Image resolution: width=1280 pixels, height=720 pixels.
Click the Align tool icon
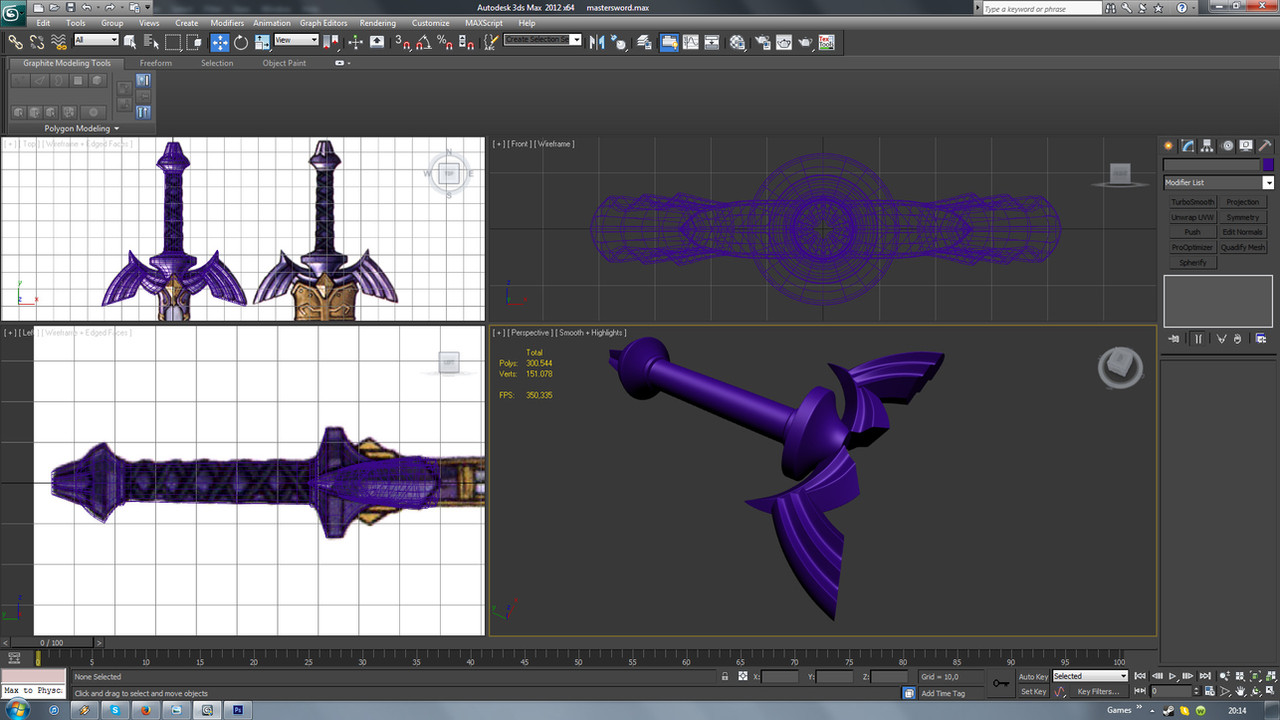619,42
